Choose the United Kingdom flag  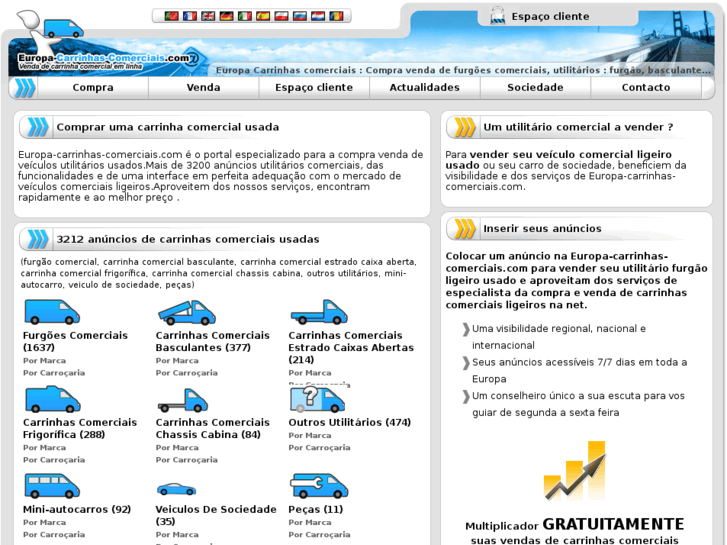[x=208, y=16]
